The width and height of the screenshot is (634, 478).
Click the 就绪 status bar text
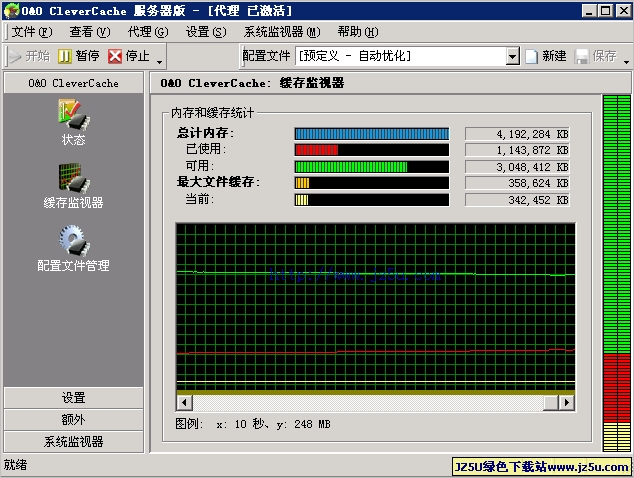(15, 465)
